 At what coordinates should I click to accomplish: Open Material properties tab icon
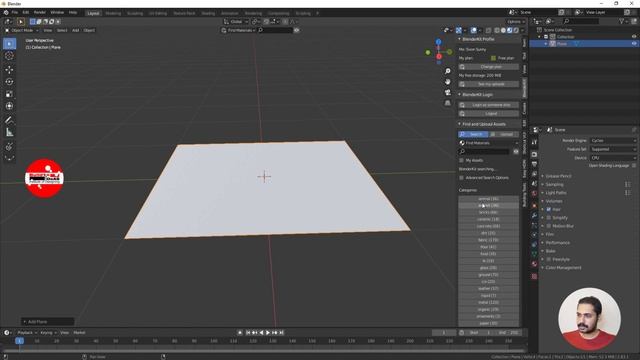[x=534, y=264]
